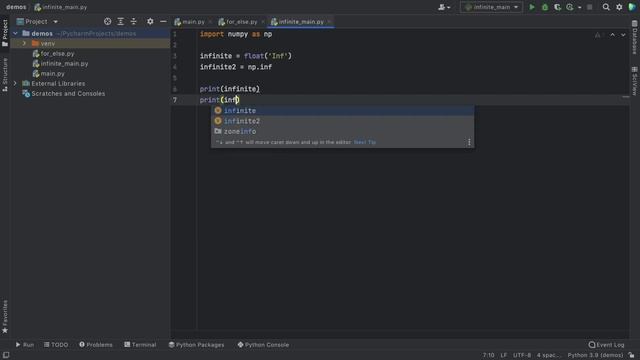Choose 'infinite' completion suggestion
Screen dimensions: 640x360
coord(342,111)
